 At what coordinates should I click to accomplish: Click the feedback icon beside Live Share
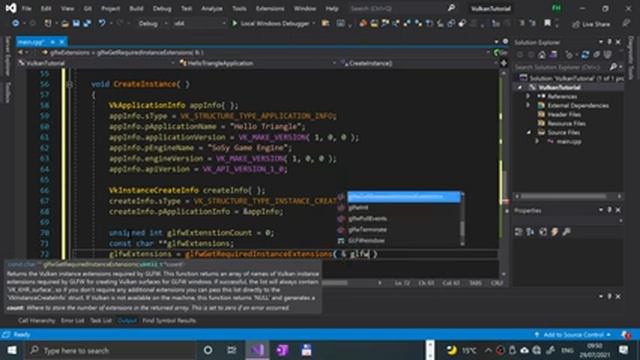click(x=626, y=24)
